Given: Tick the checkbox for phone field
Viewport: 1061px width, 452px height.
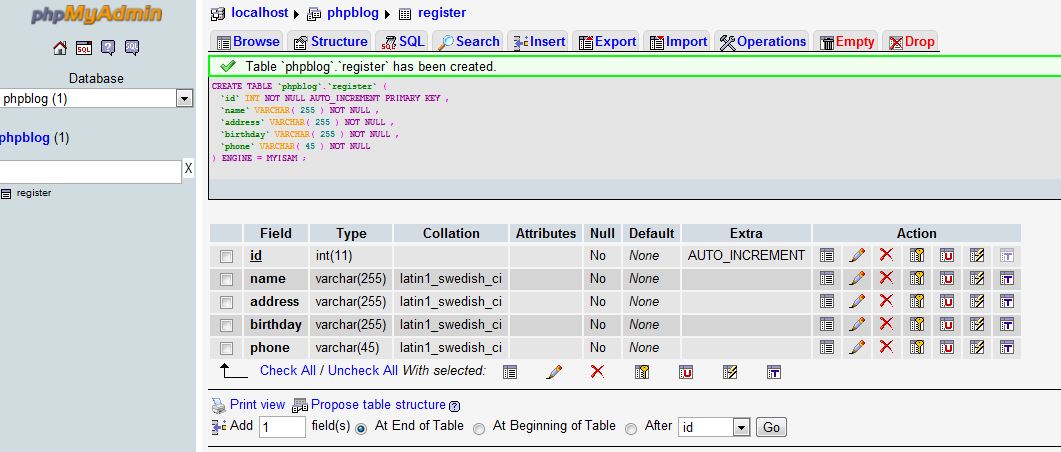Looking at the screenshot, I should [226, 348].
